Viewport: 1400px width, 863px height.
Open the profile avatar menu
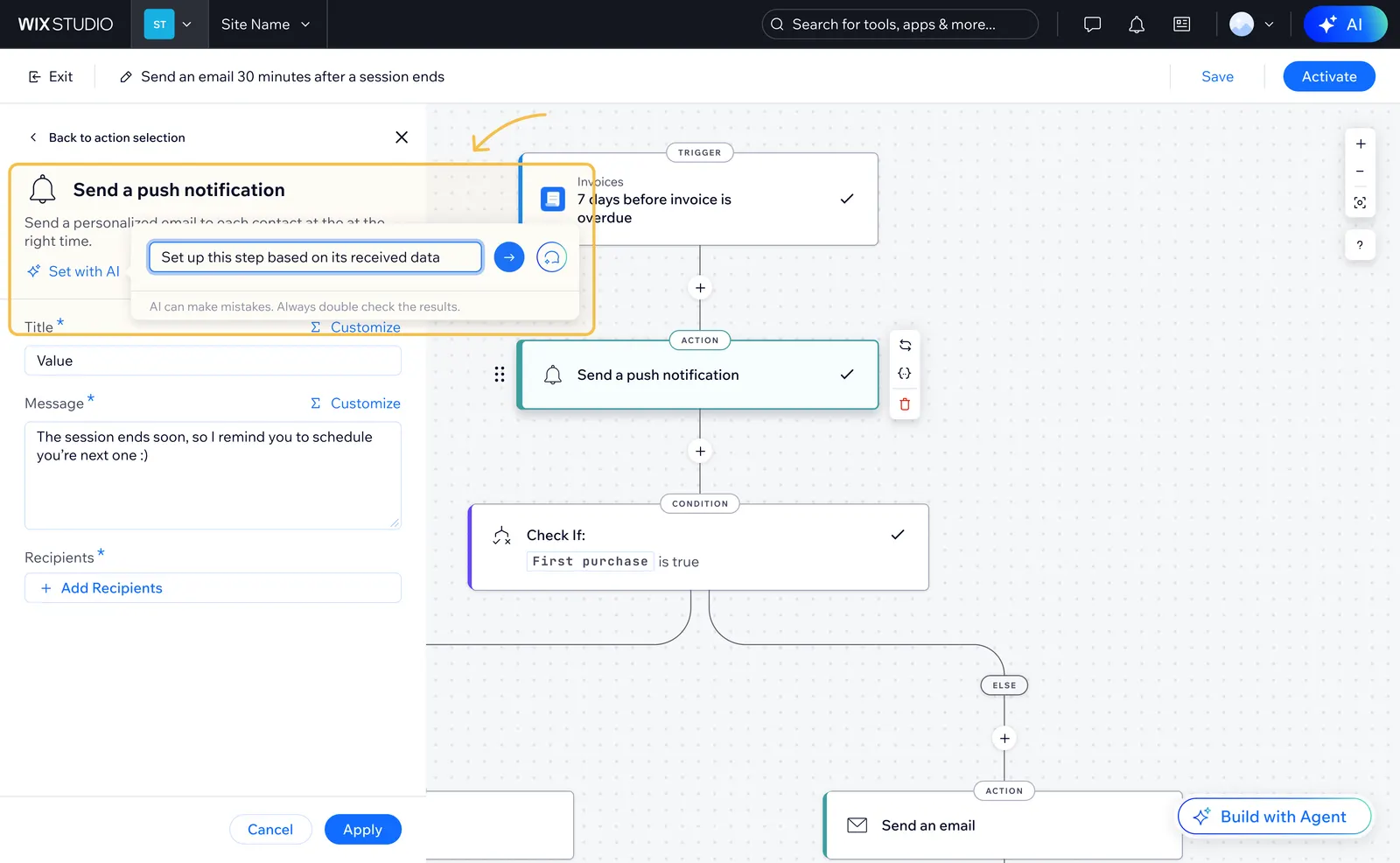tap(1251, 25)
